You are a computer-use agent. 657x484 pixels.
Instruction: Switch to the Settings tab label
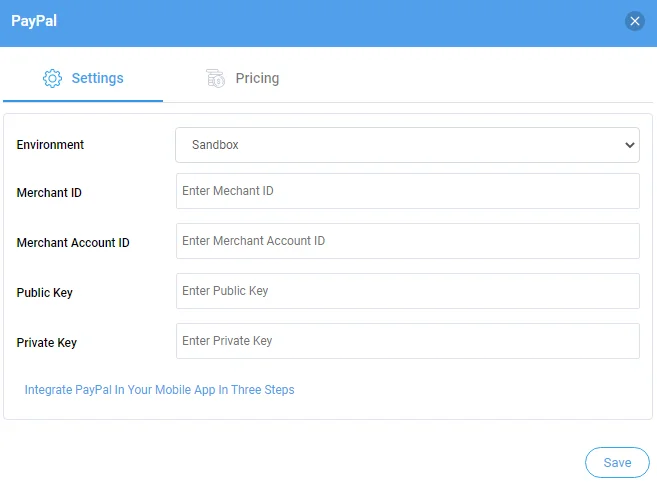pos(98,78)
